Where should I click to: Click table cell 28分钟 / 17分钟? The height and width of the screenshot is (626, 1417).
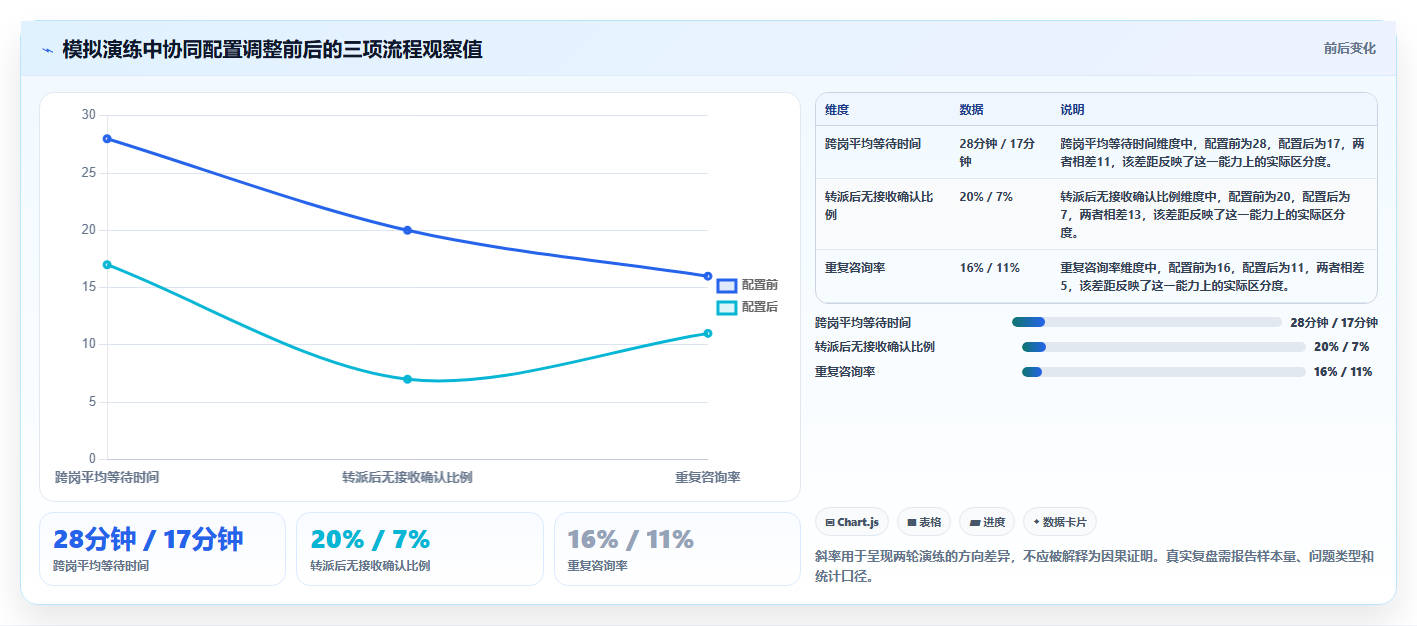point(998,152)
